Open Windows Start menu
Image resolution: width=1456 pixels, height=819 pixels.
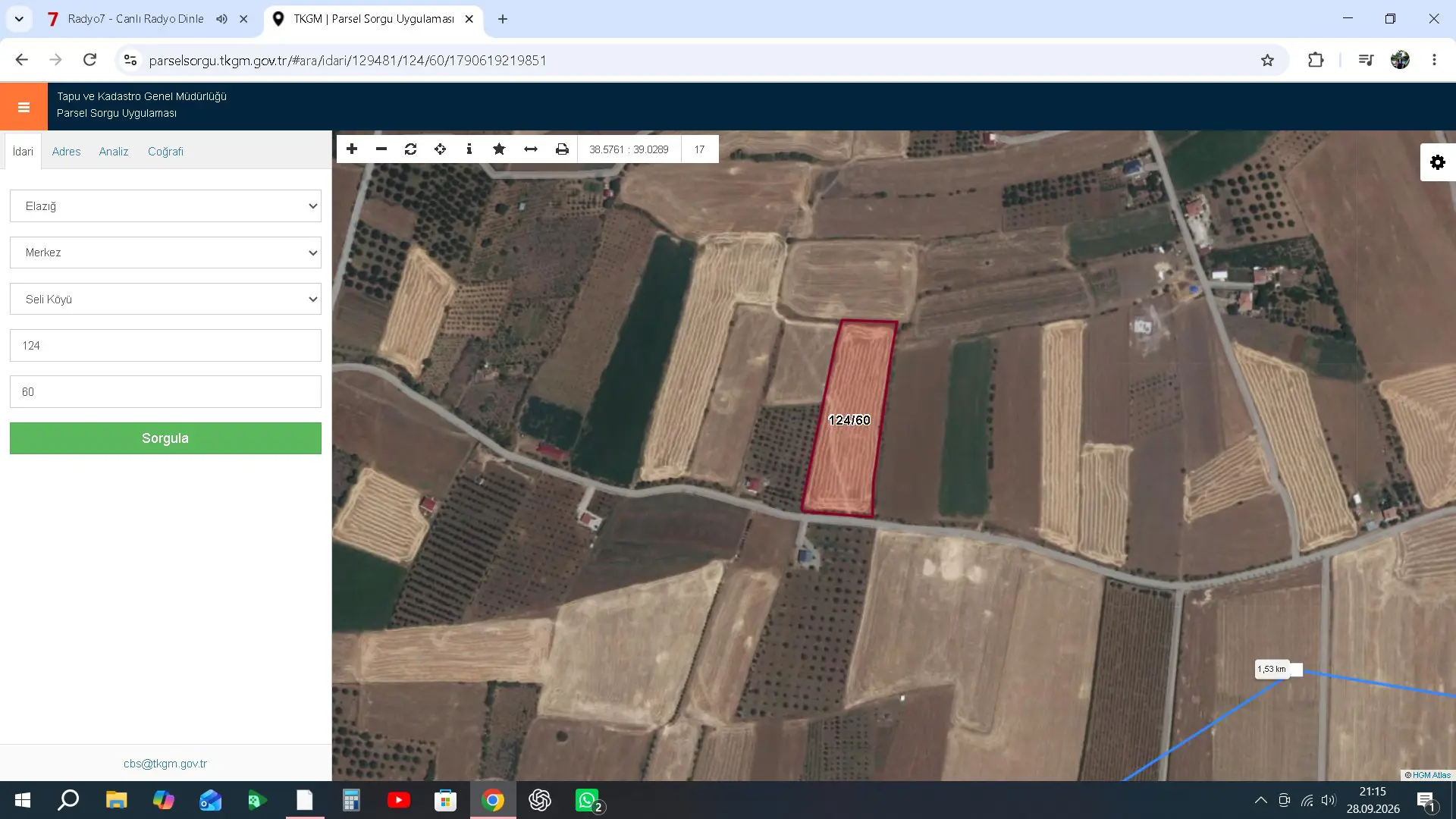point(23,800)
